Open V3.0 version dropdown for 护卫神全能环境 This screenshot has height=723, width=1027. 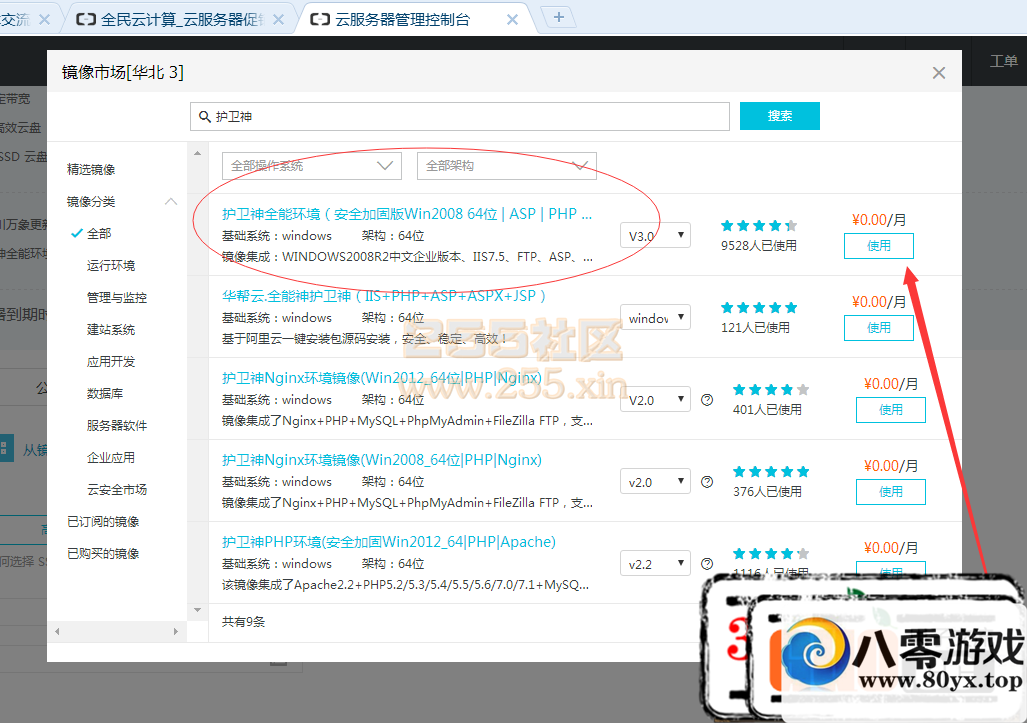coord(655,236)
